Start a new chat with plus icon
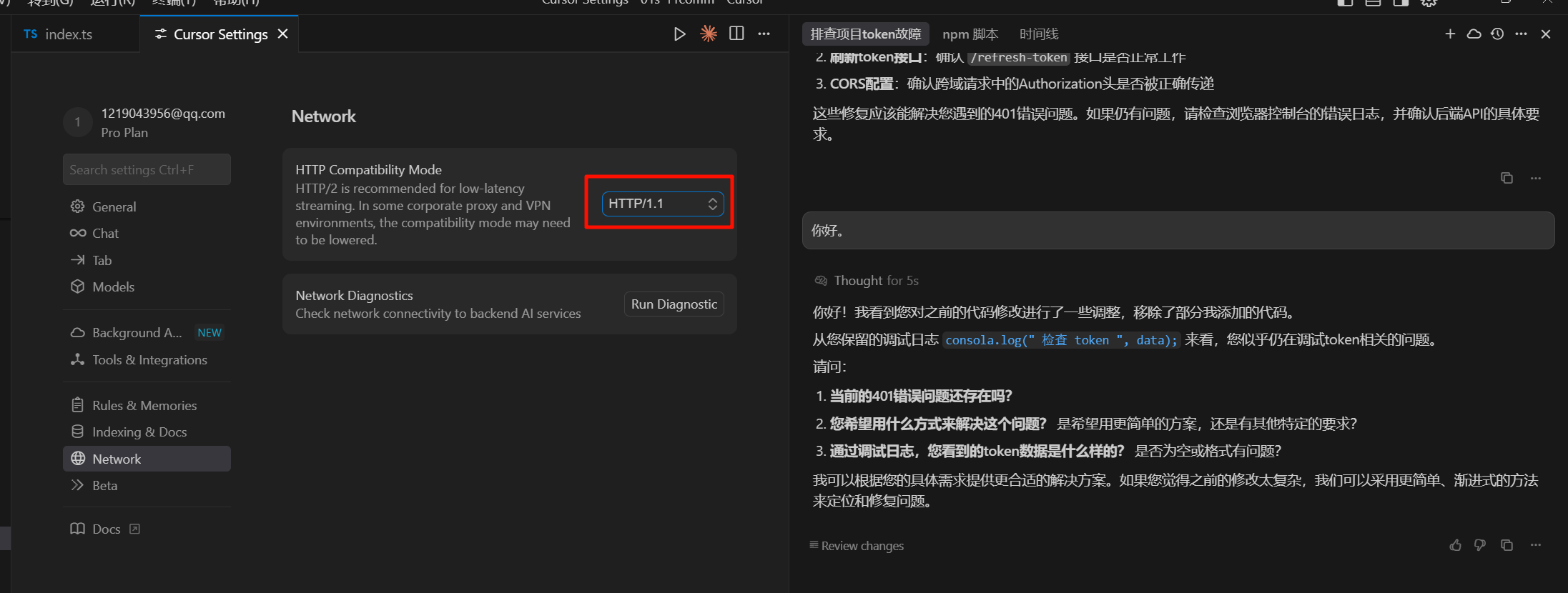Viewport: 1568px width, 593px height. pyautogui.click(x=1450, y=34)
